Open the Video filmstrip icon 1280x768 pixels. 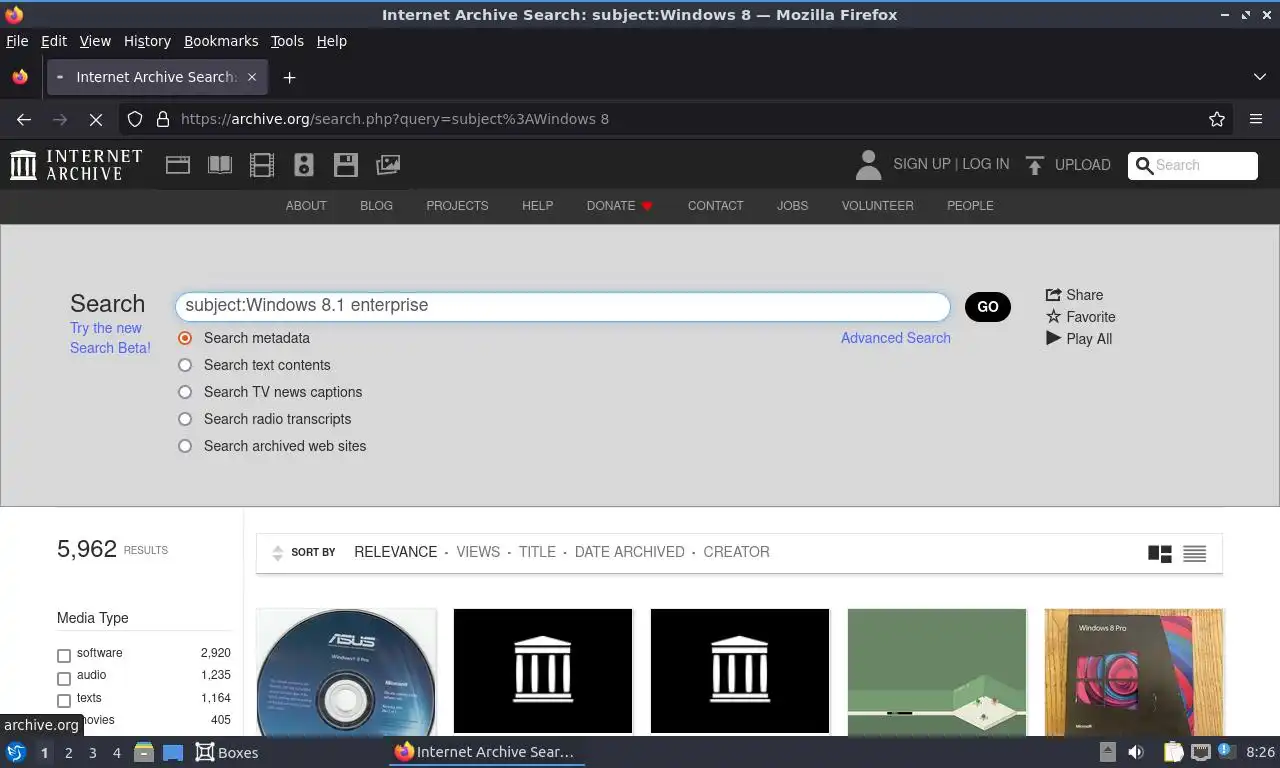pos(262,165)
